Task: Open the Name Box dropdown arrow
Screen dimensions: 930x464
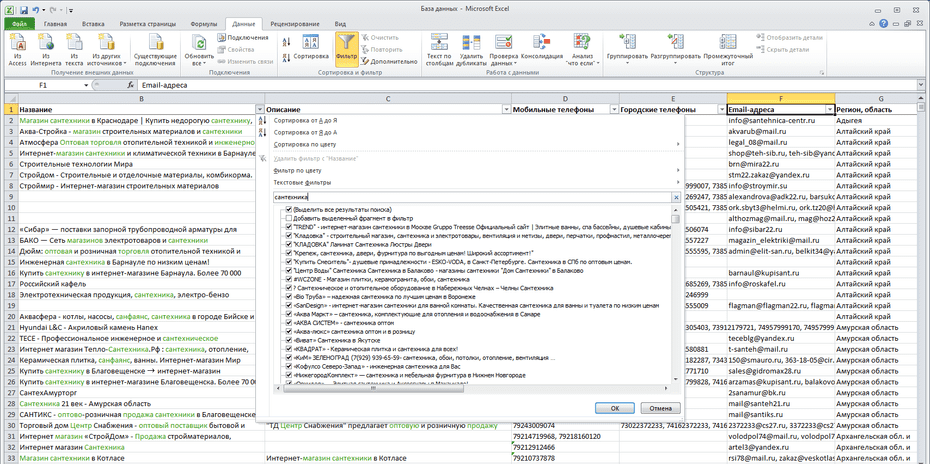Action: [87, 85]
